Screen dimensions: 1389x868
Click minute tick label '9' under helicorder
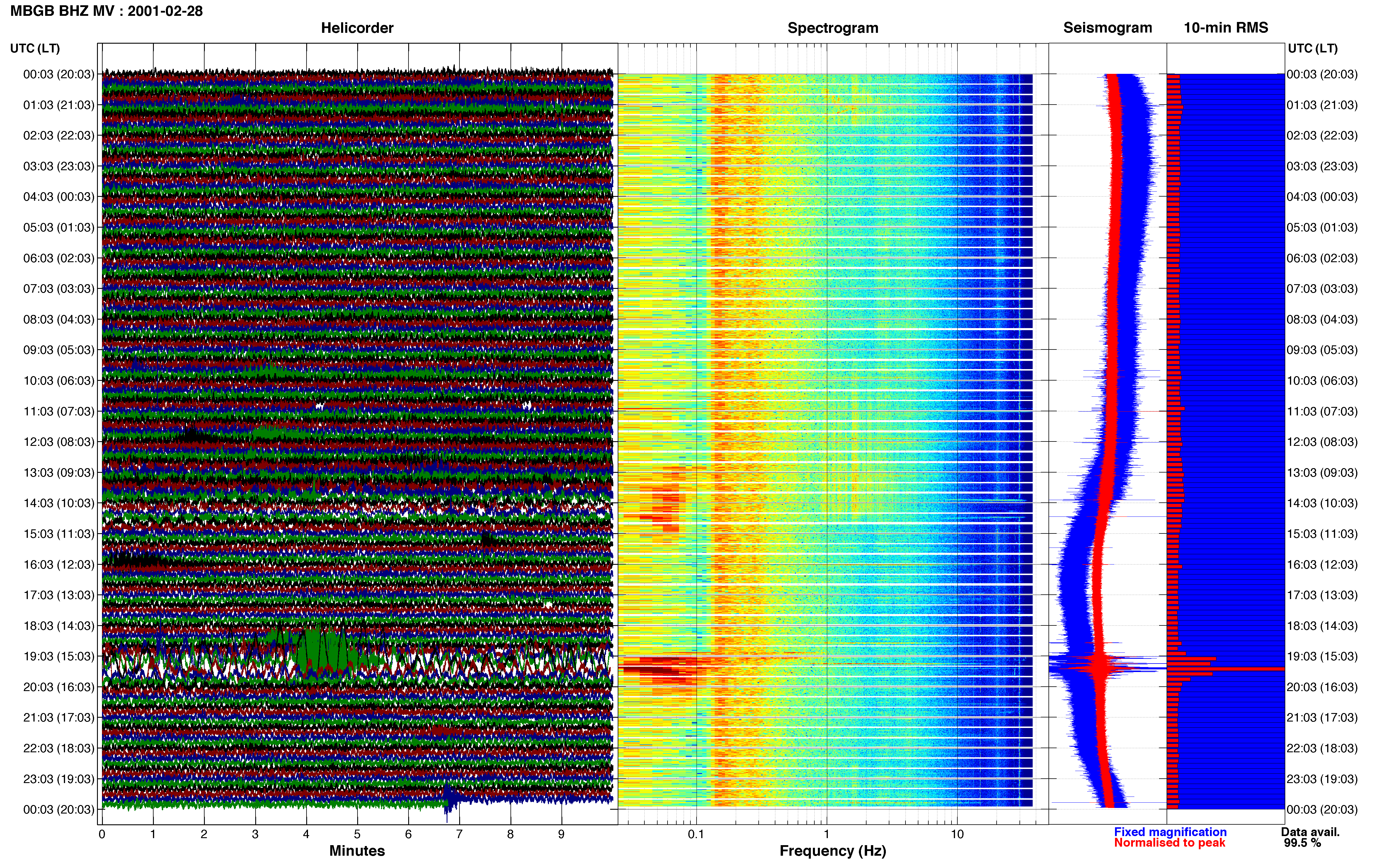pyautogui.click(x=561, y=834)
